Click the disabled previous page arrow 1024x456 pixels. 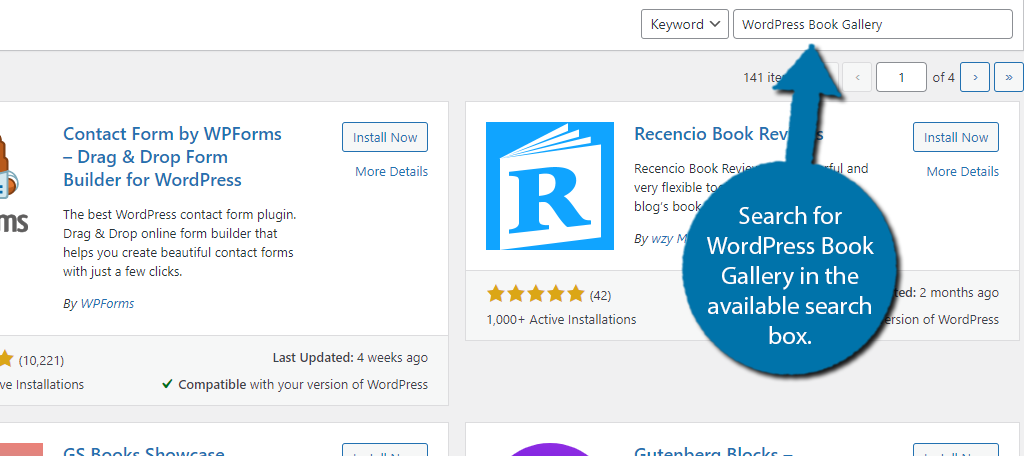click(x=857, y=77)
